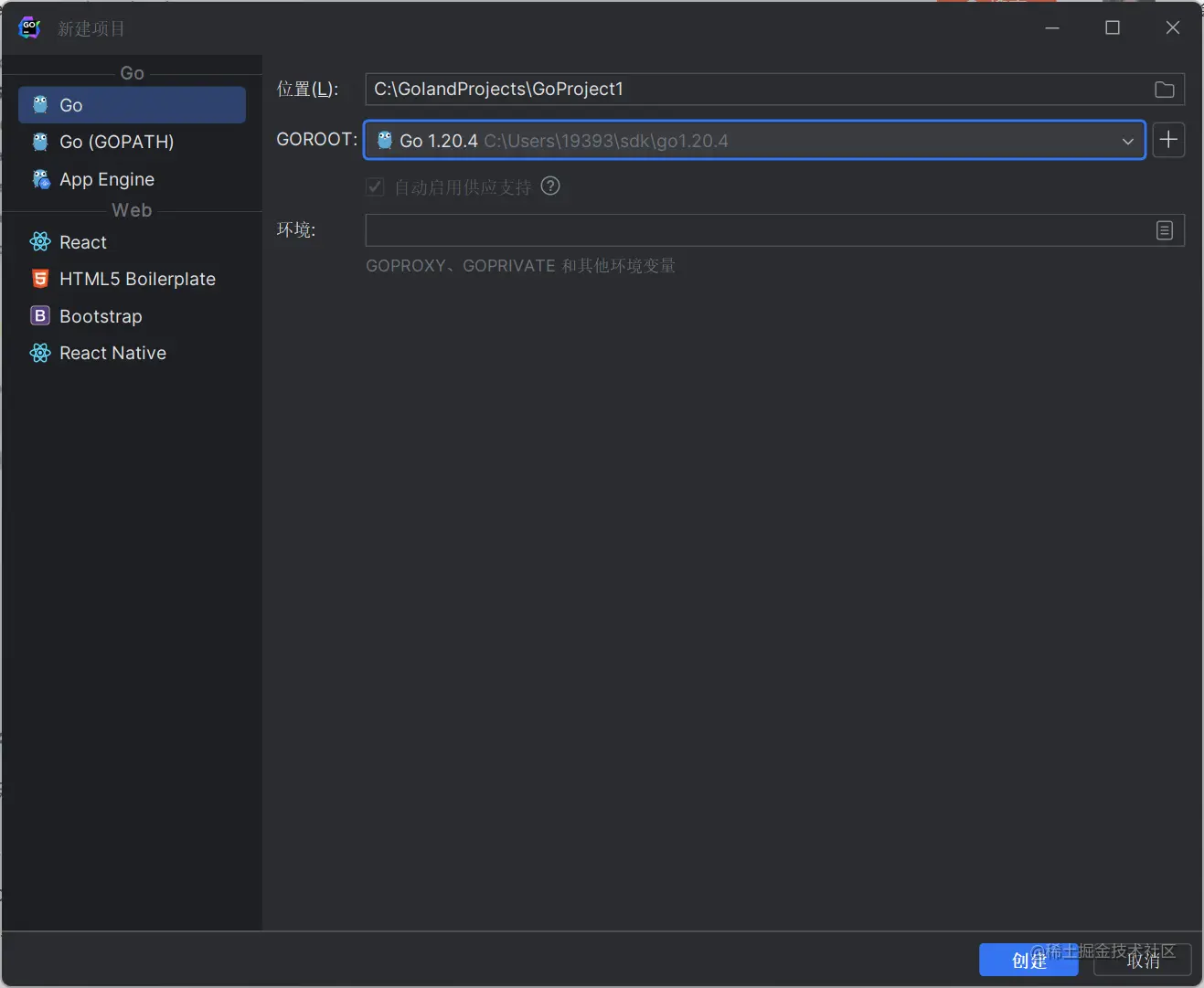Minimize the 新建项目 dialog
This screenshot has height=988, width=1204.
click(x=1052, y=27)
